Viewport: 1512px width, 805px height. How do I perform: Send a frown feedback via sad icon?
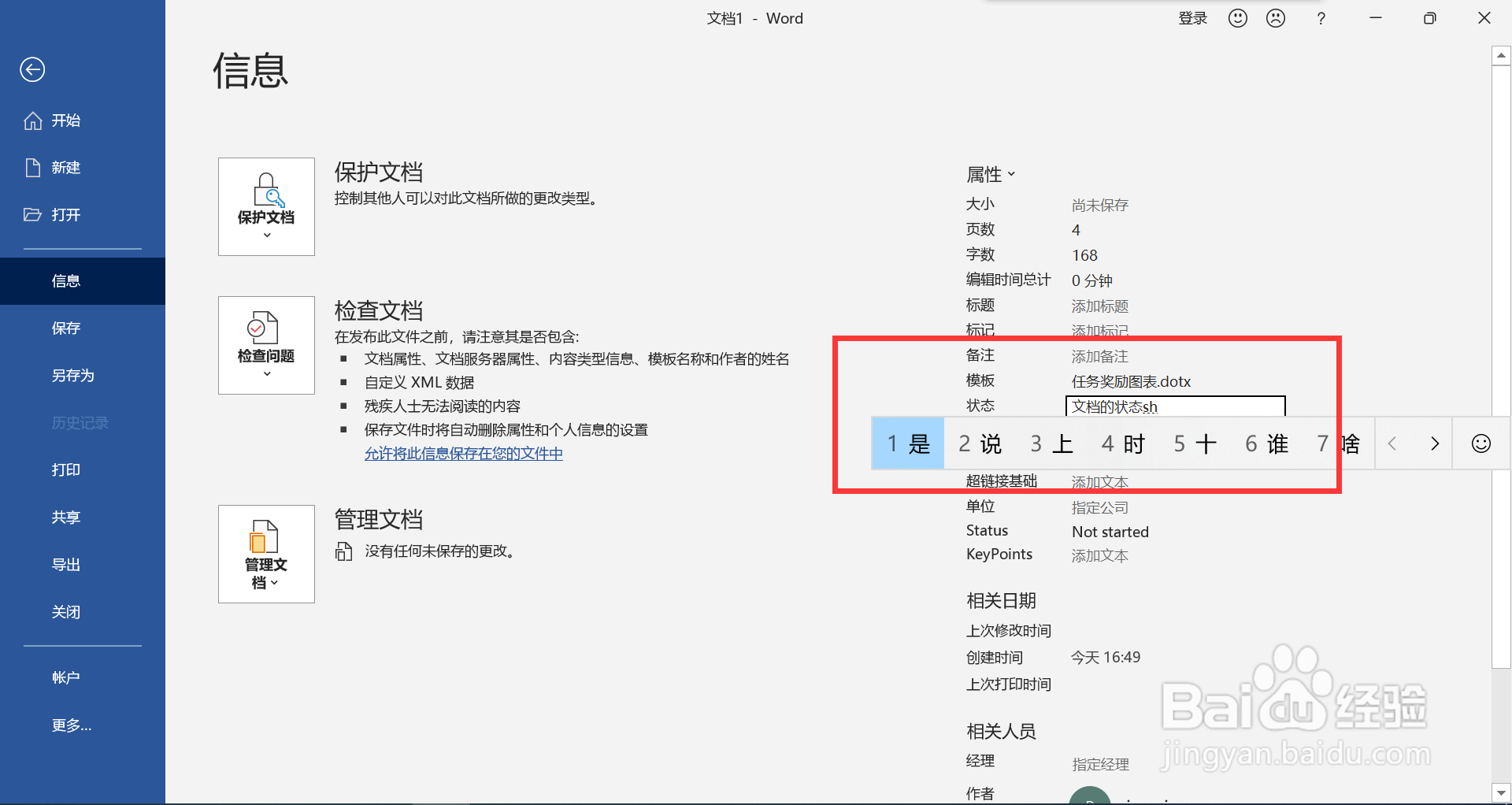1276,18
